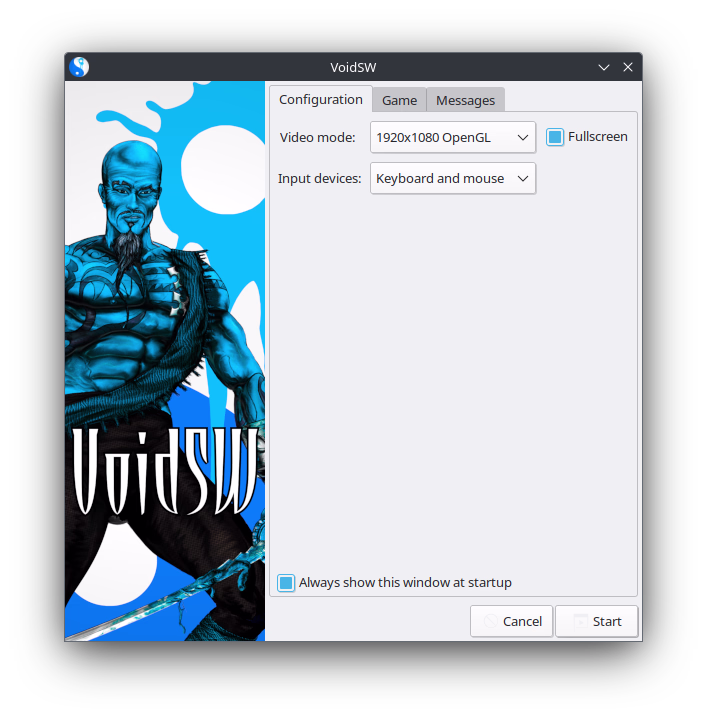Screen dimensions: 707x718
Task: Select the Configuration tab
Action: coord(320,100)
